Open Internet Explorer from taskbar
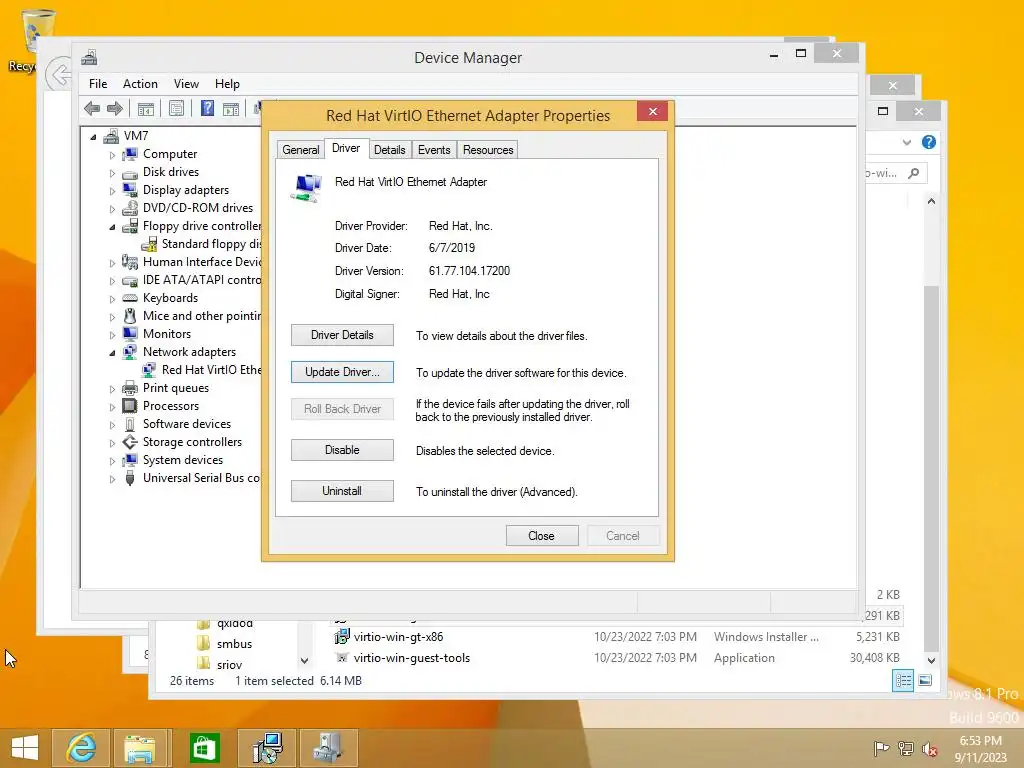The height and width of the screenshot is (768, 1024). [x=82, y=748]
